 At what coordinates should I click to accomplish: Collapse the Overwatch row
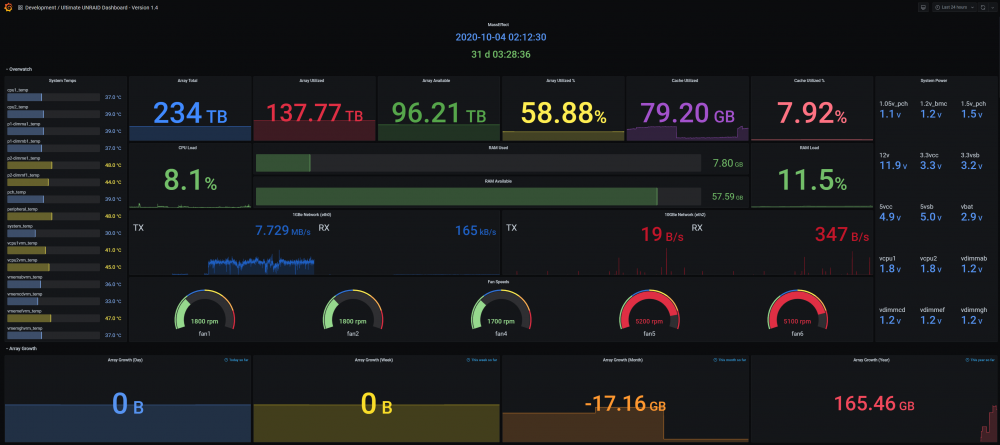pos(19,69)
